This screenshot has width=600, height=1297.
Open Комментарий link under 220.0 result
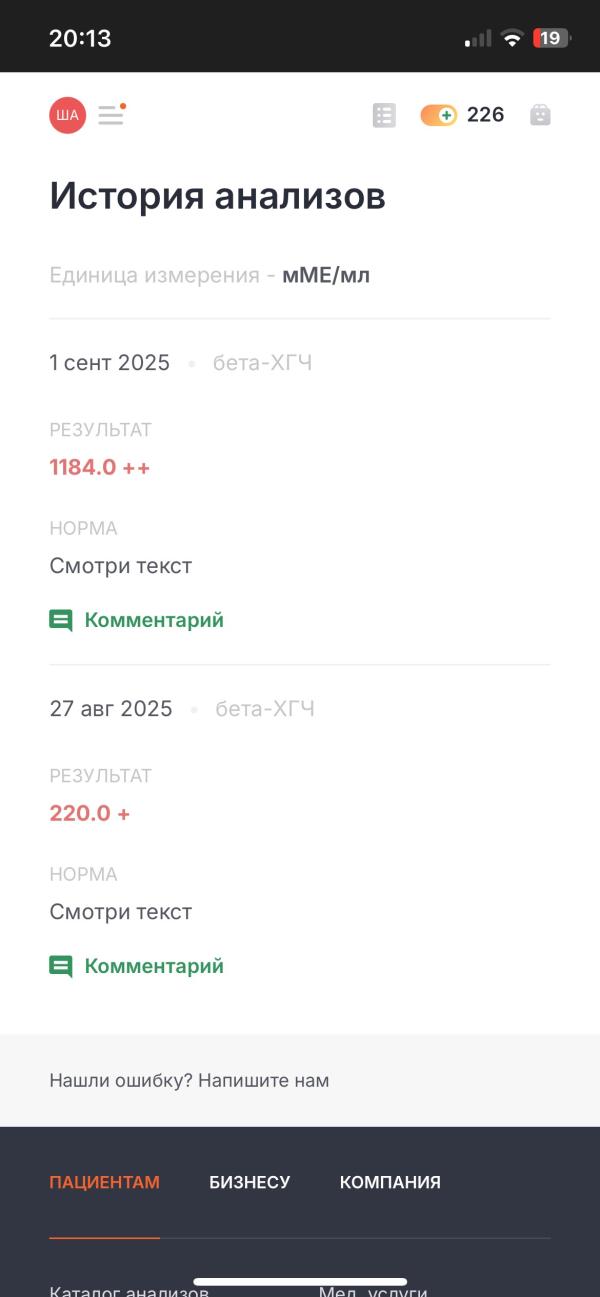[x=154, y=966]
